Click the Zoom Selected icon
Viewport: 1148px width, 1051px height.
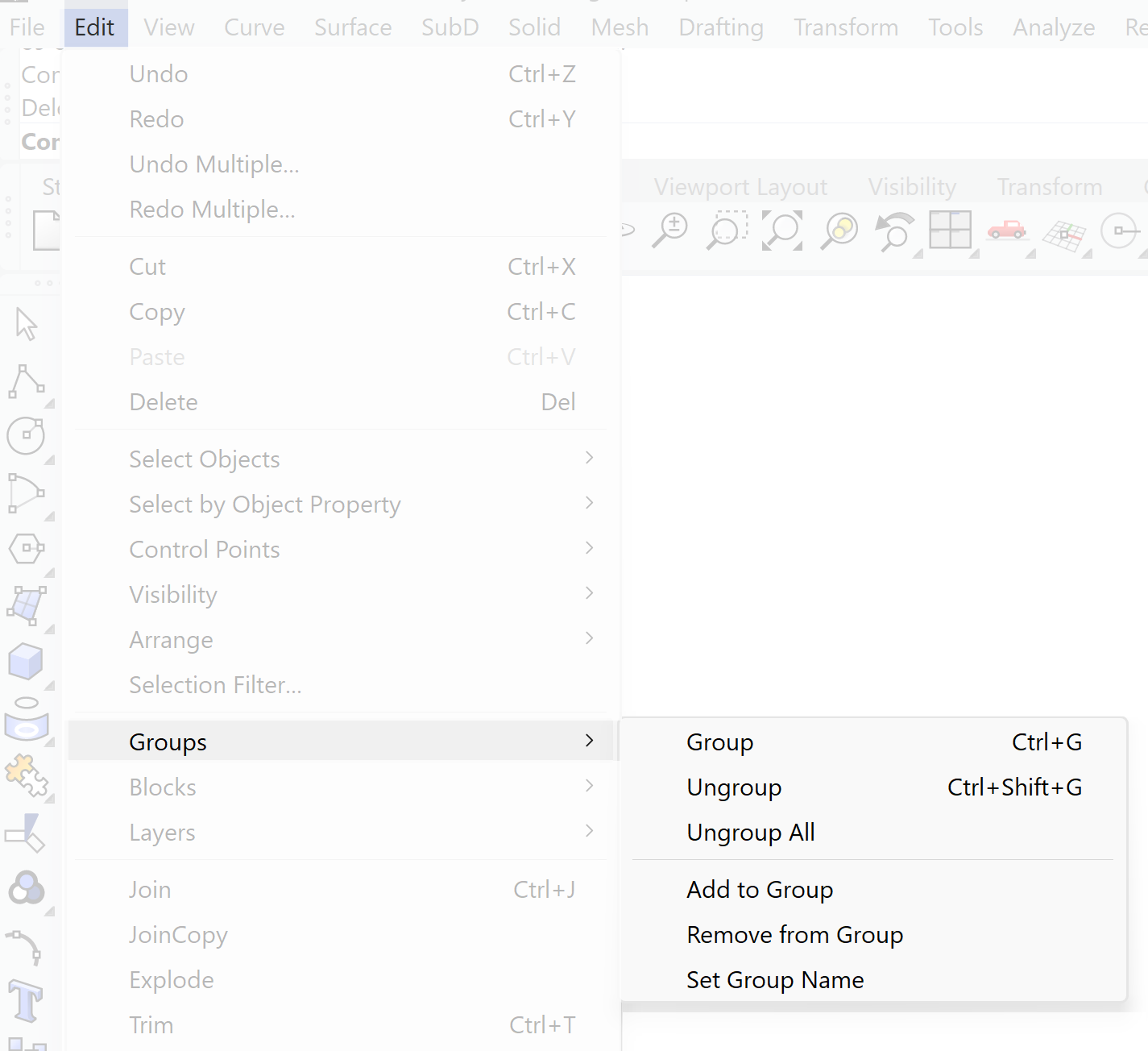(839, 231)
